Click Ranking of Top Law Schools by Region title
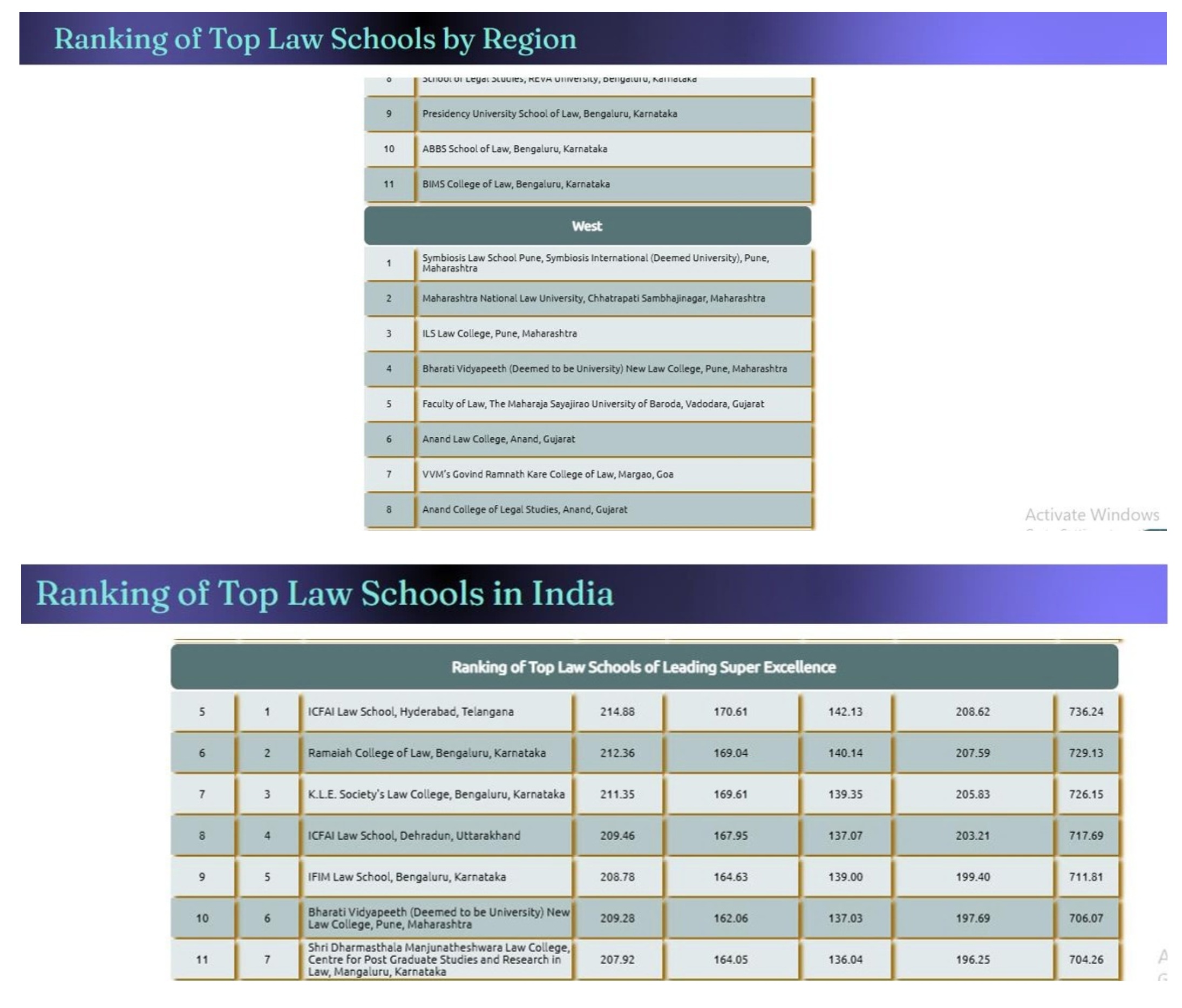Image resolution: width=1182 pixels, height=1008 pixels. [x=315, y=39]
